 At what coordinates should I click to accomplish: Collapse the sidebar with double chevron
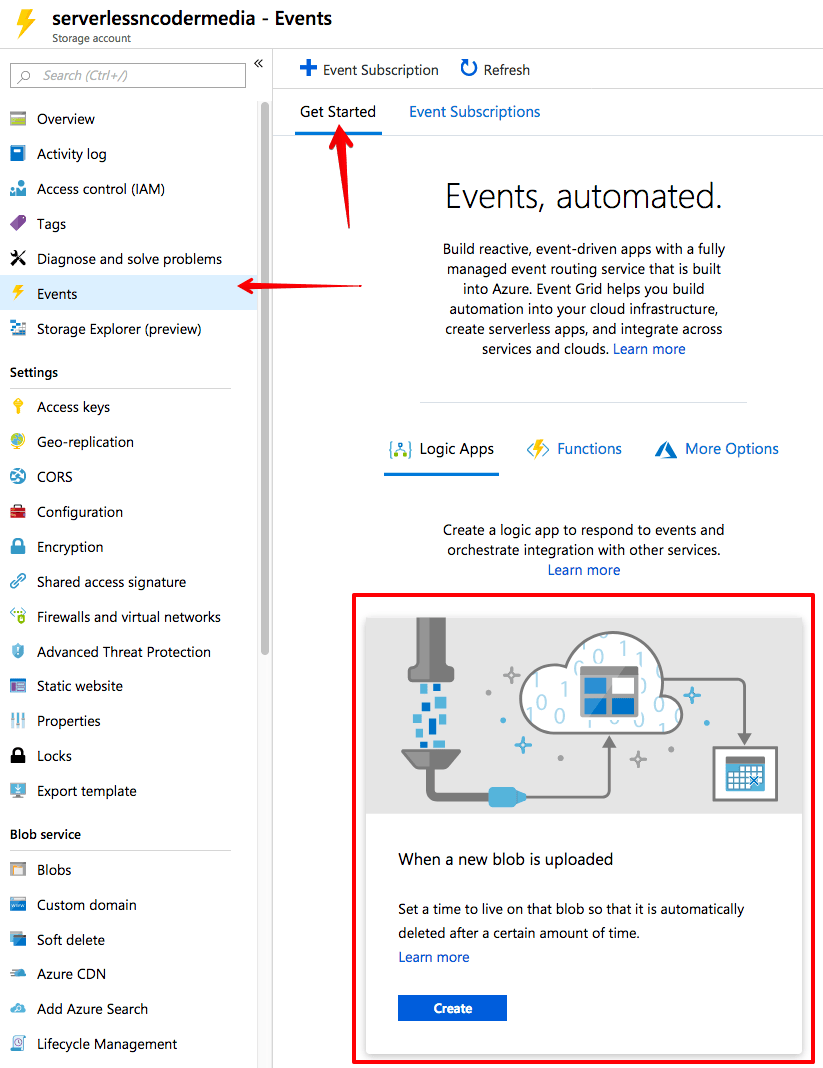258,64
